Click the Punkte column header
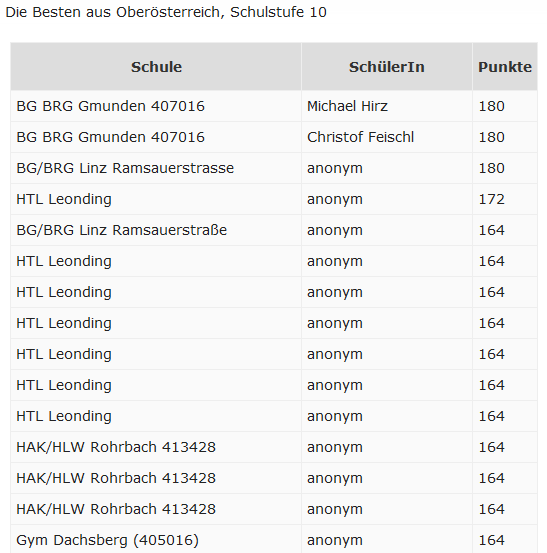This screenshot has height=553, width=547. click(x=505, y=67)
